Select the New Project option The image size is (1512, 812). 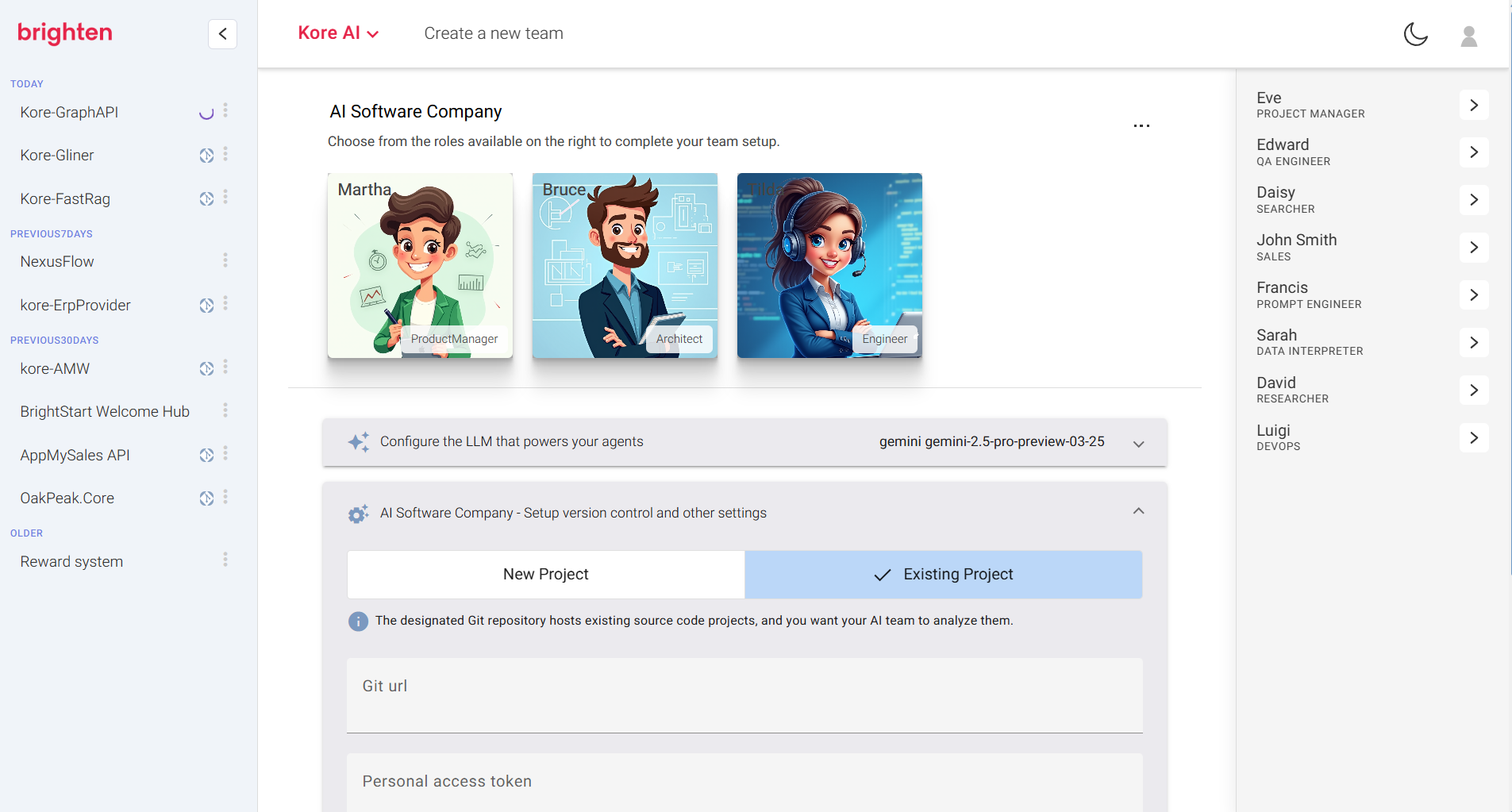point(546,575)
